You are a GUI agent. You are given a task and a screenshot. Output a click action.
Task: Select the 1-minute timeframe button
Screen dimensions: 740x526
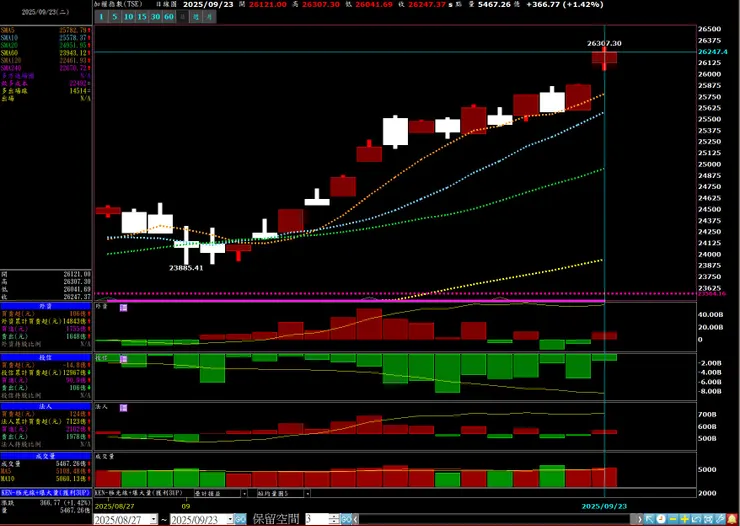101,17
